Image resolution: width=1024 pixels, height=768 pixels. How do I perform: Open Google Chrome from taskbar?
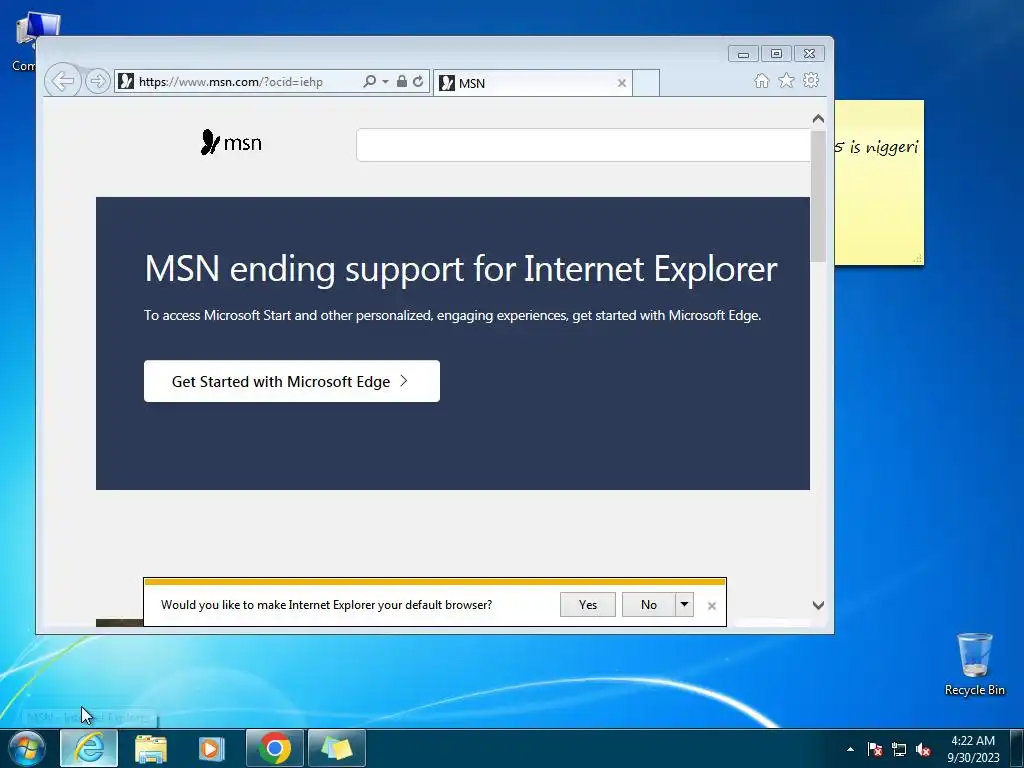tap(275, 748)
